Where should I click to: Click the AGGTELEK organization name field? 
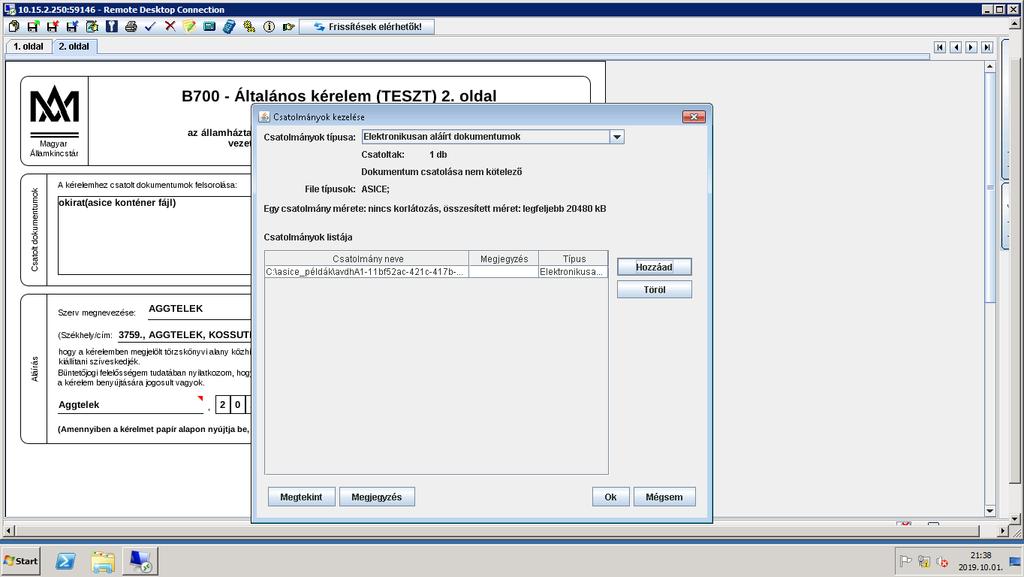click(x=199, y=309)
